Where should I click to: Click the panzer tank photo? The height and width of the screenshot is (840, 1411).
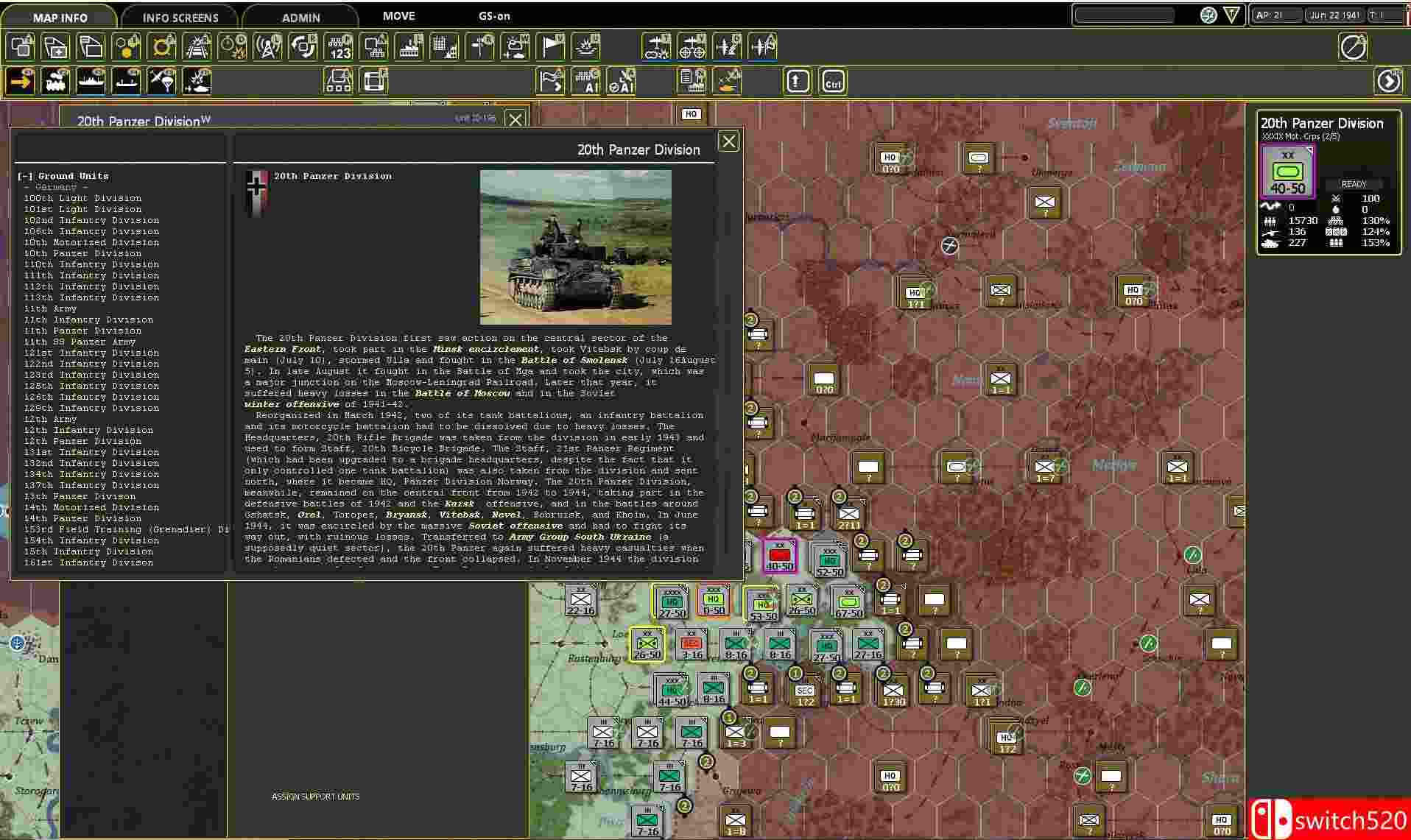[x=575, y=247]
